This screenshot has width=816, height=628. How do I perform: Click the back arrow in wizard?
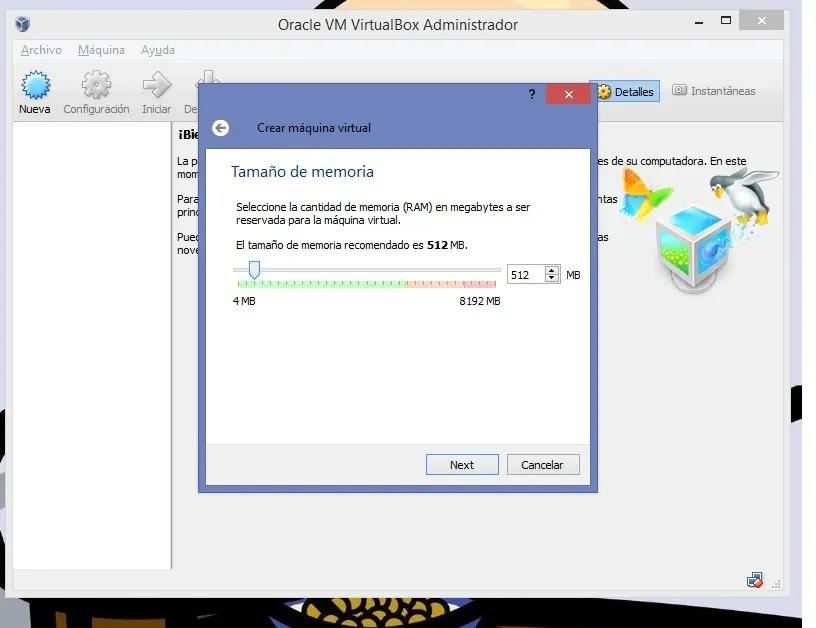point(221,128)
